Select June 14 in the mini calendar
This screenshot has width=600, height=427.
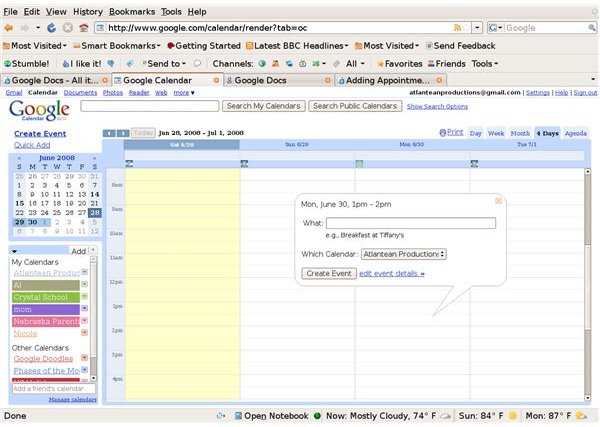(x=95, y=194)
